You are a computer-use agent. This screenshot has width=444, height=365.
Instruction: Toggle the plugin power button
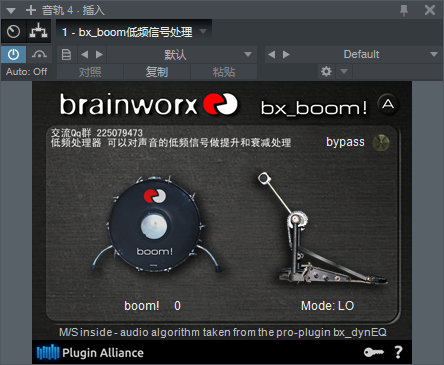[13, 54]
